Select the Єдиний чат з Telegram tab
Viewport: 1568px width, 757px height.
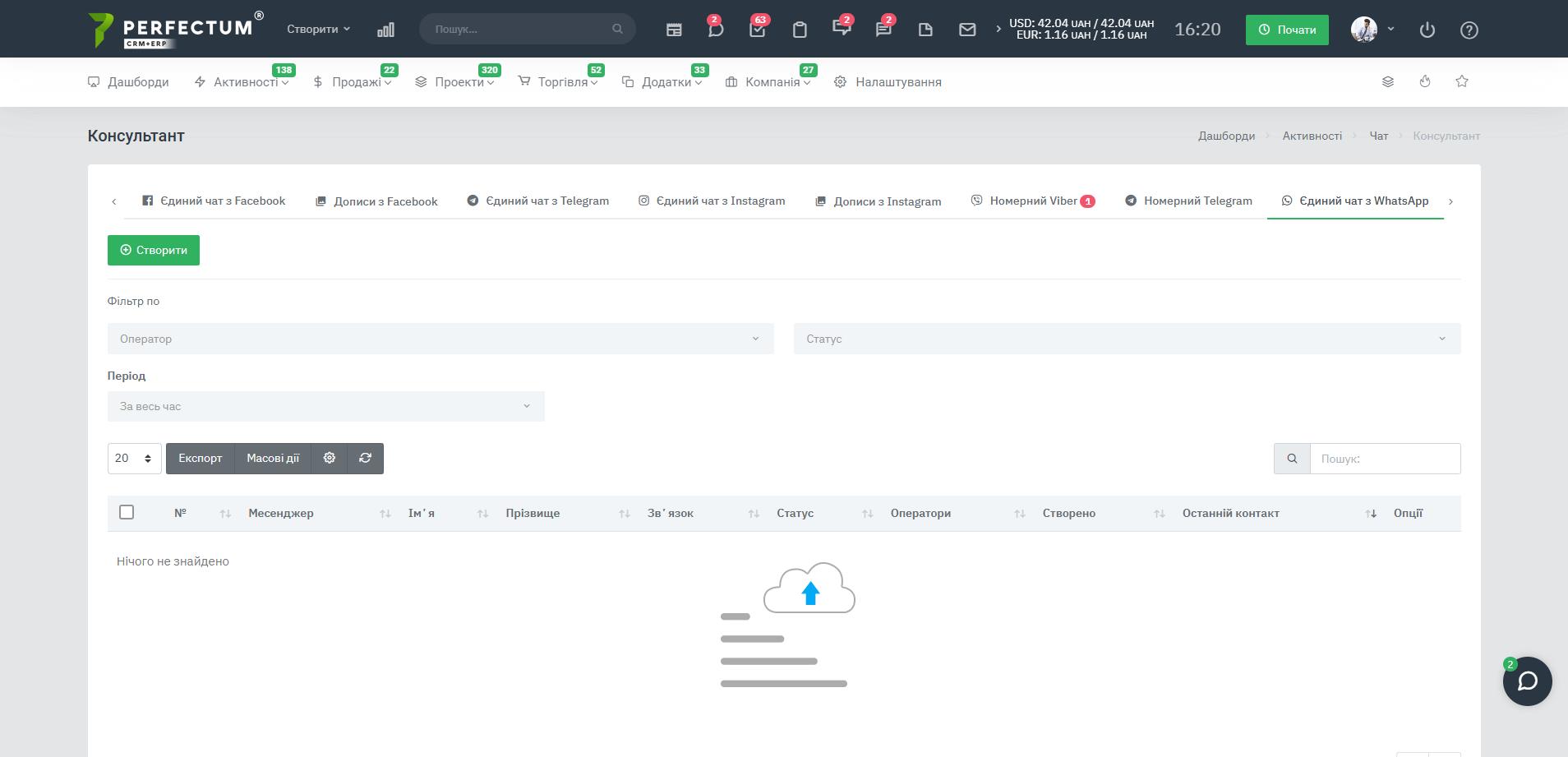click(538, 201)
